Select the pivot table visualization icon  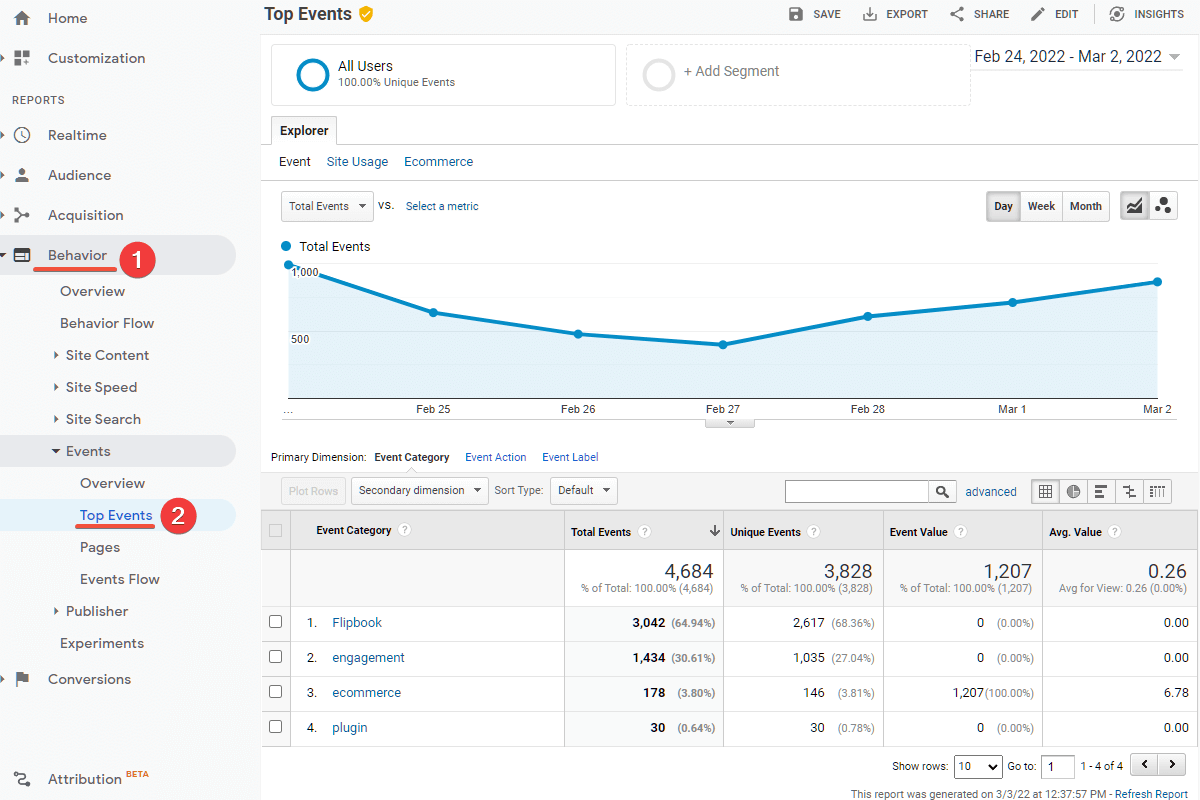[x=1157, y=491]
